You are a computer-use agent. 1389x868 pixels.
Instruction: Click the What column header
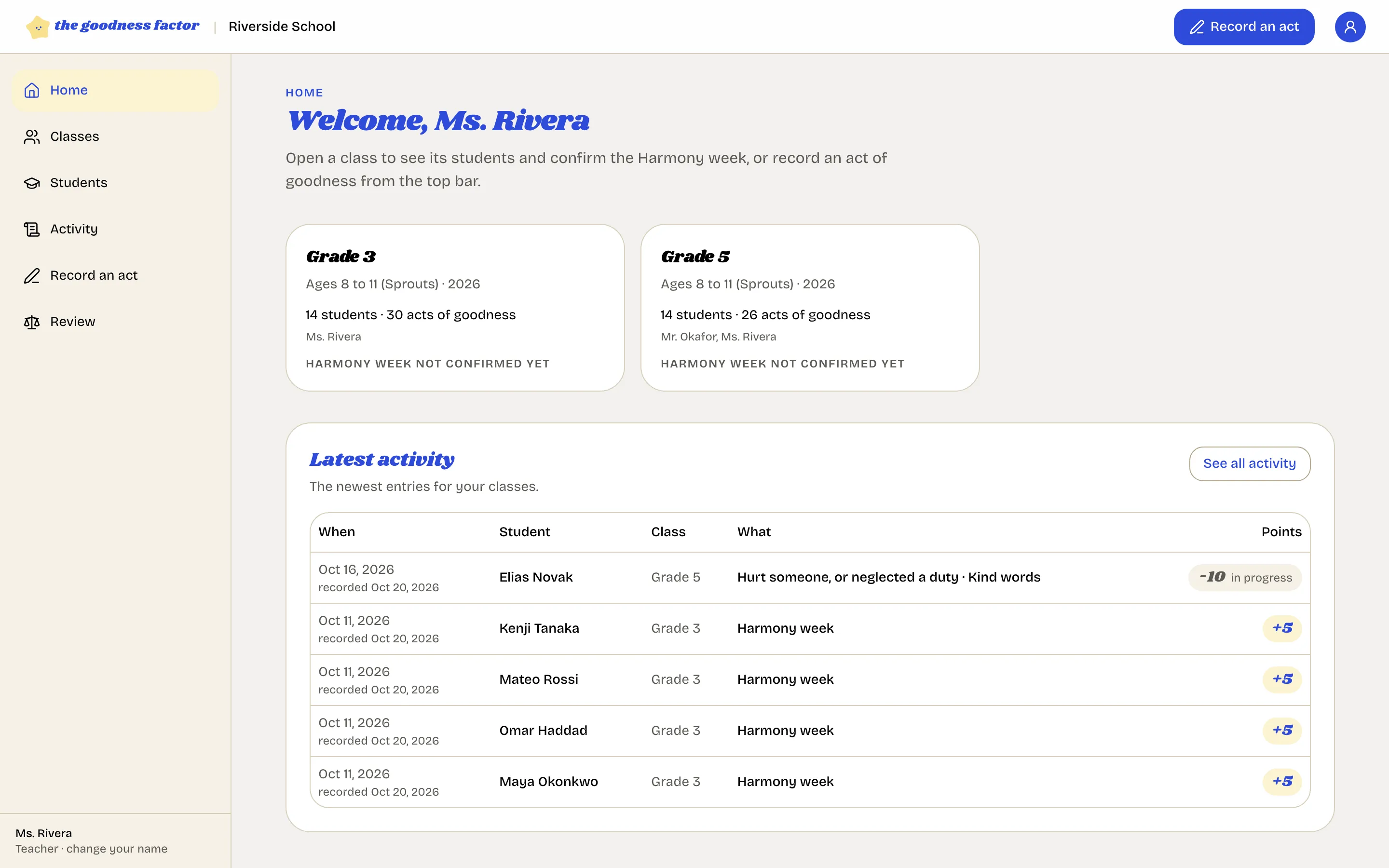pyautogui.click(x=754, y=531)
